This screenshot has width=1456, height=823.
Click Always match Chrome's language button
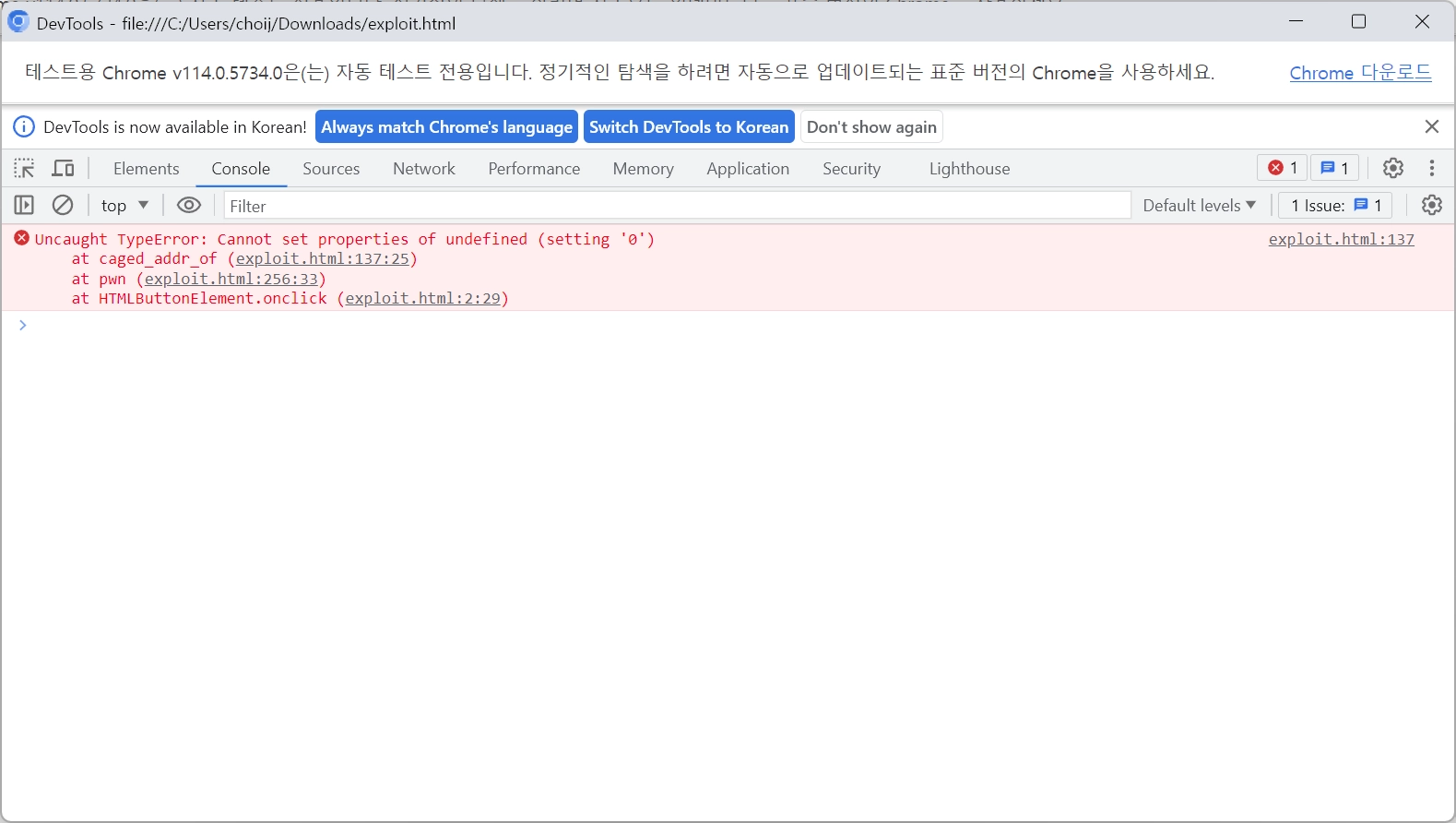coord(446,127)
